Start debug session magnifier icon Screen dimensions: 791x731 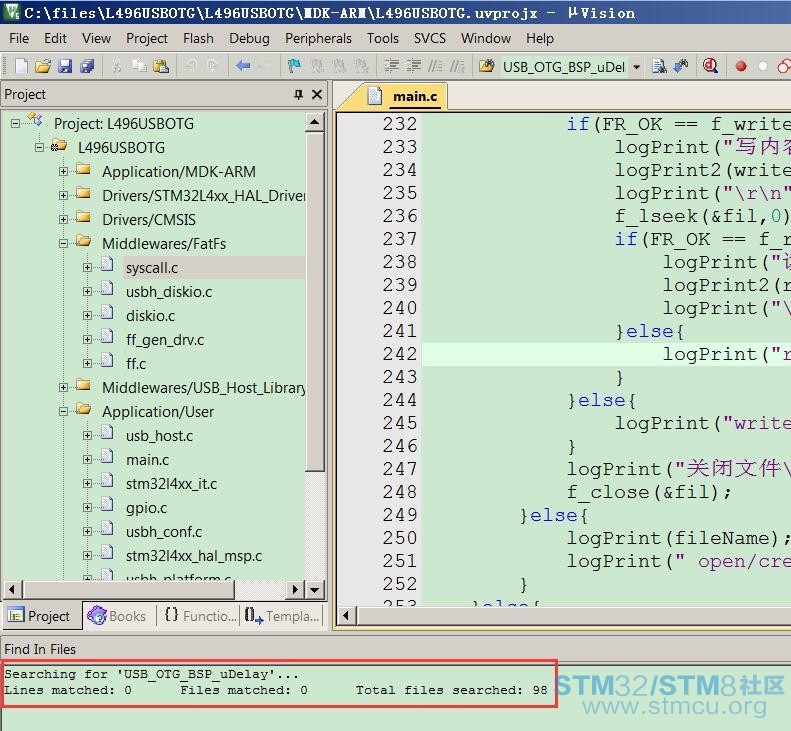pyautogui.click(x=710, y=66)
